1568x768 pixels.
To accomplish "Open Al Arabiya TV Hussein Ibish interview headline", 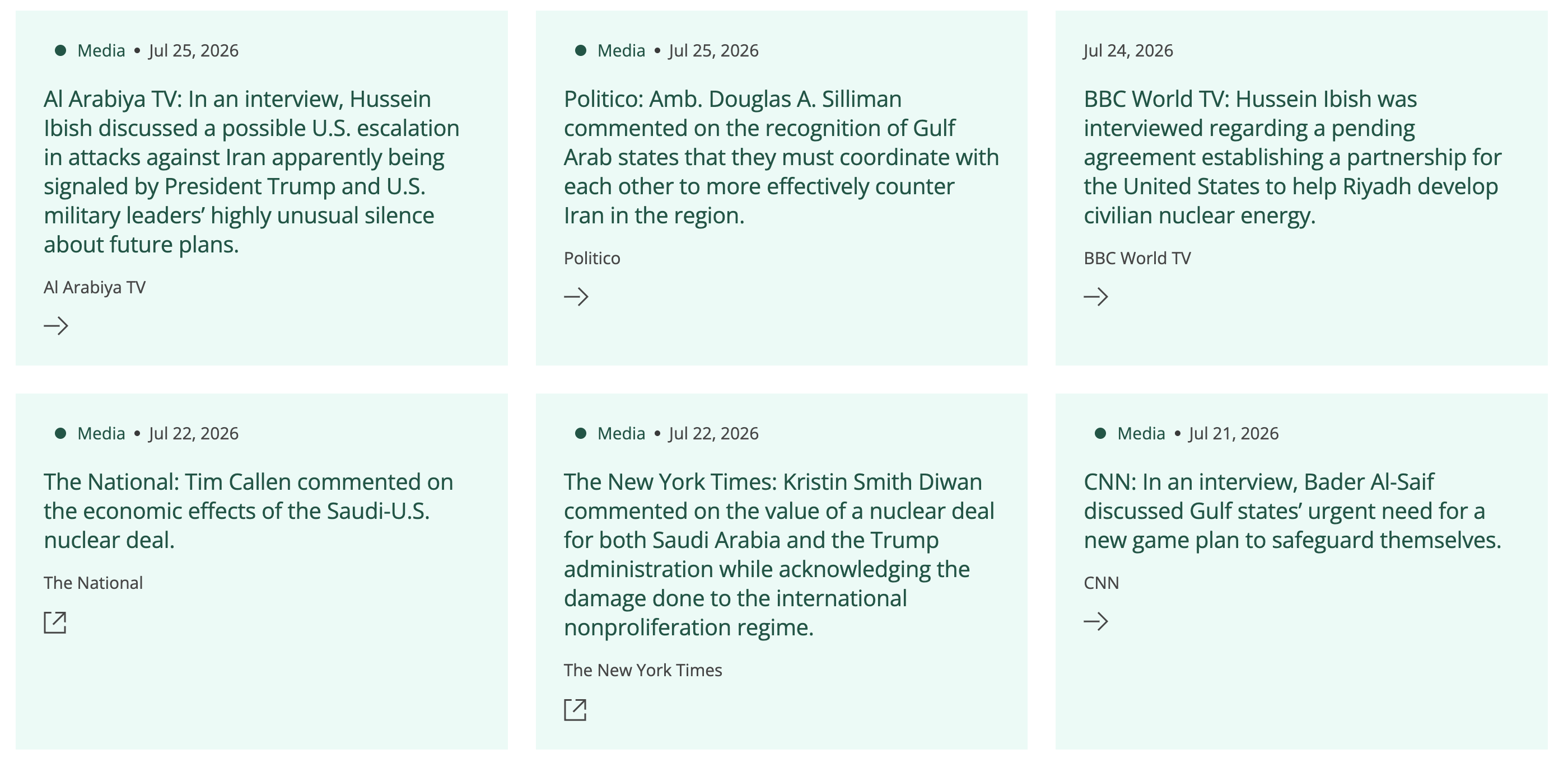I will click(x=251, y=172).
